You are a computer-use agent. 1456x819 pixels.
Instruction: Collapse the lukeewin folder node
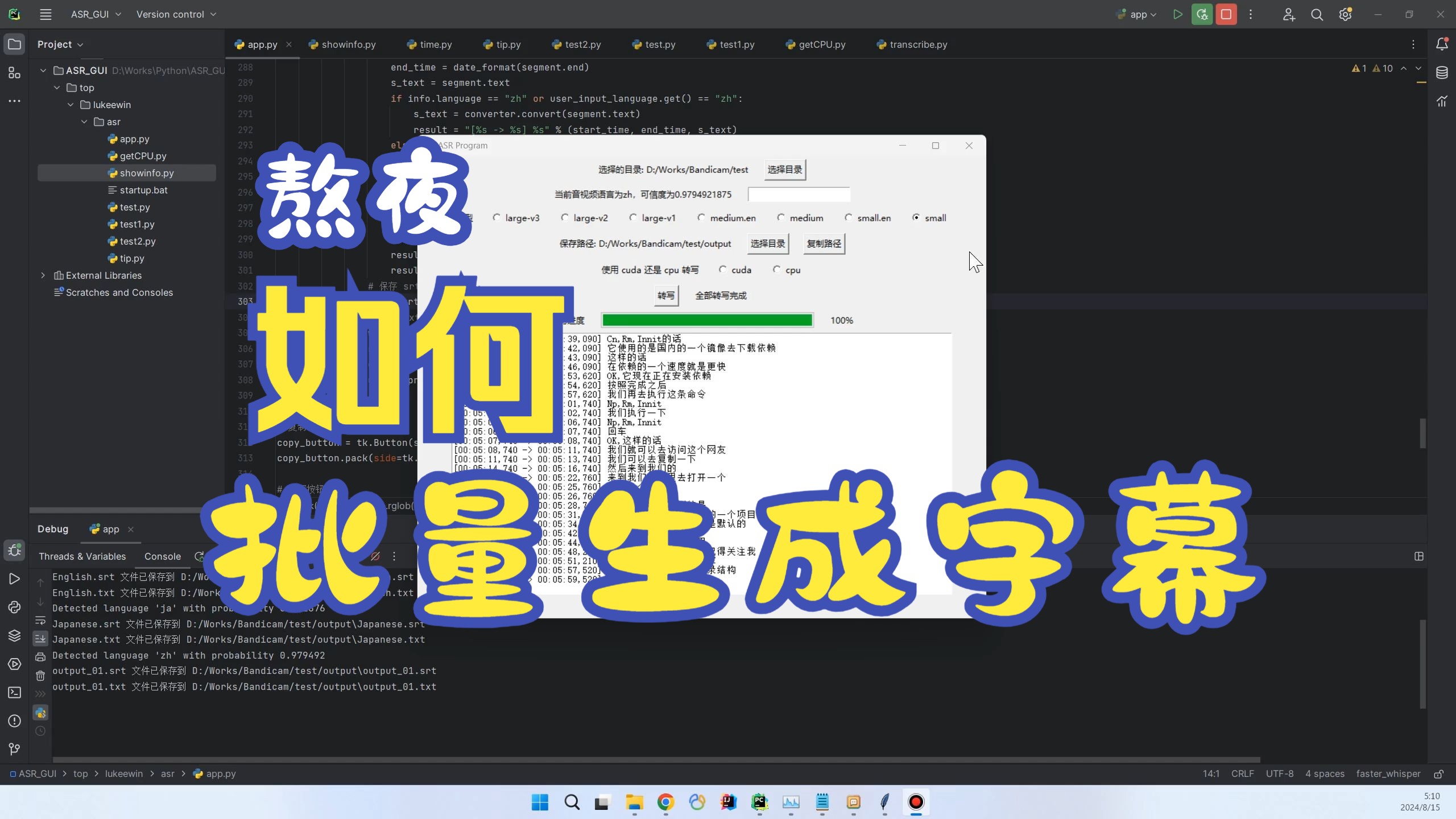70,105
